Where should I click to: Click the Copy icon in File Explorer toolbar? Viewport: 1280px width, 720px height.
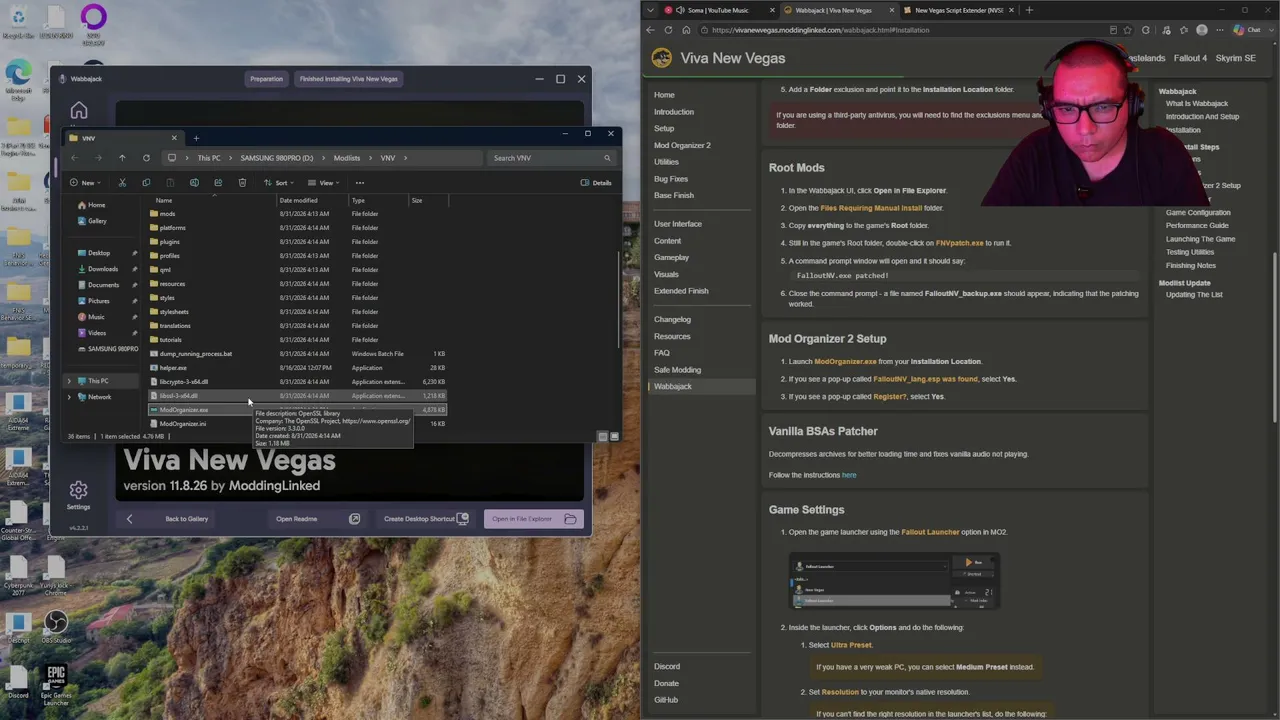[146, 183]
